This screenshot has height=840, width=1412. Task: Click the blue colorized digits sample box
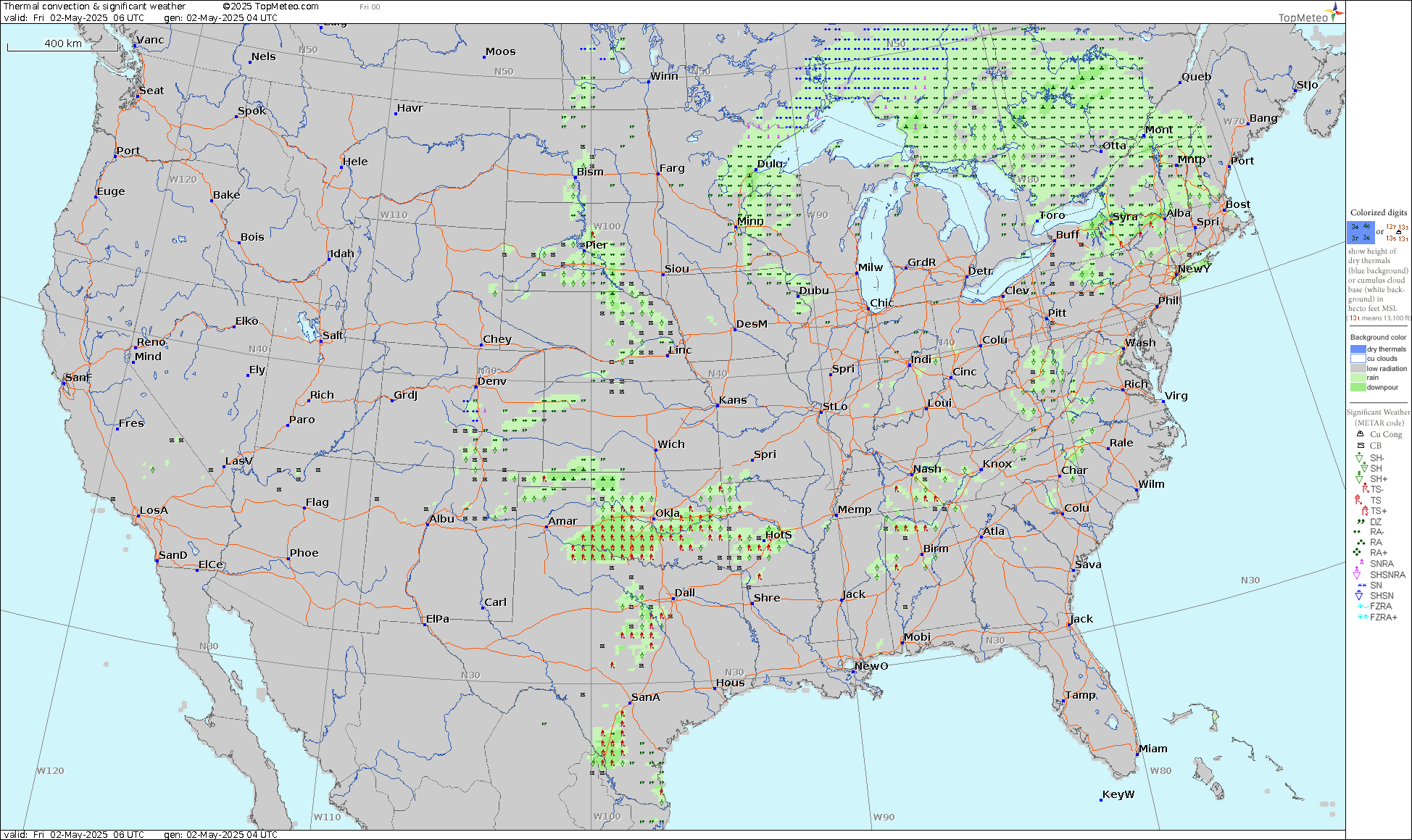(x=1361, y=232)
